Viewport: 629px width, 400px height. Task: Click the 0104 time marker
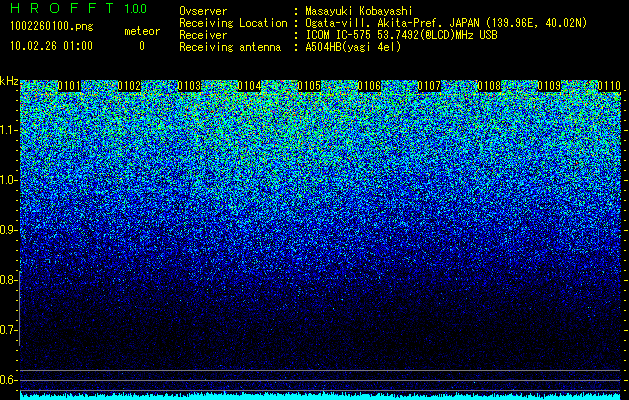(249, 86)
